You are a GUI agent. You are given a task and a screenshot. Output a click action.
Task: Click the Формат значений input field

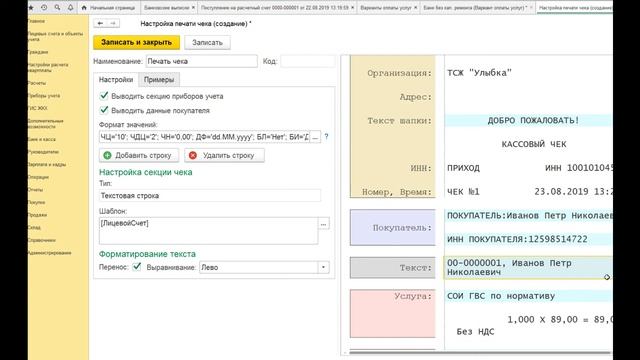(x=204, y=137)
